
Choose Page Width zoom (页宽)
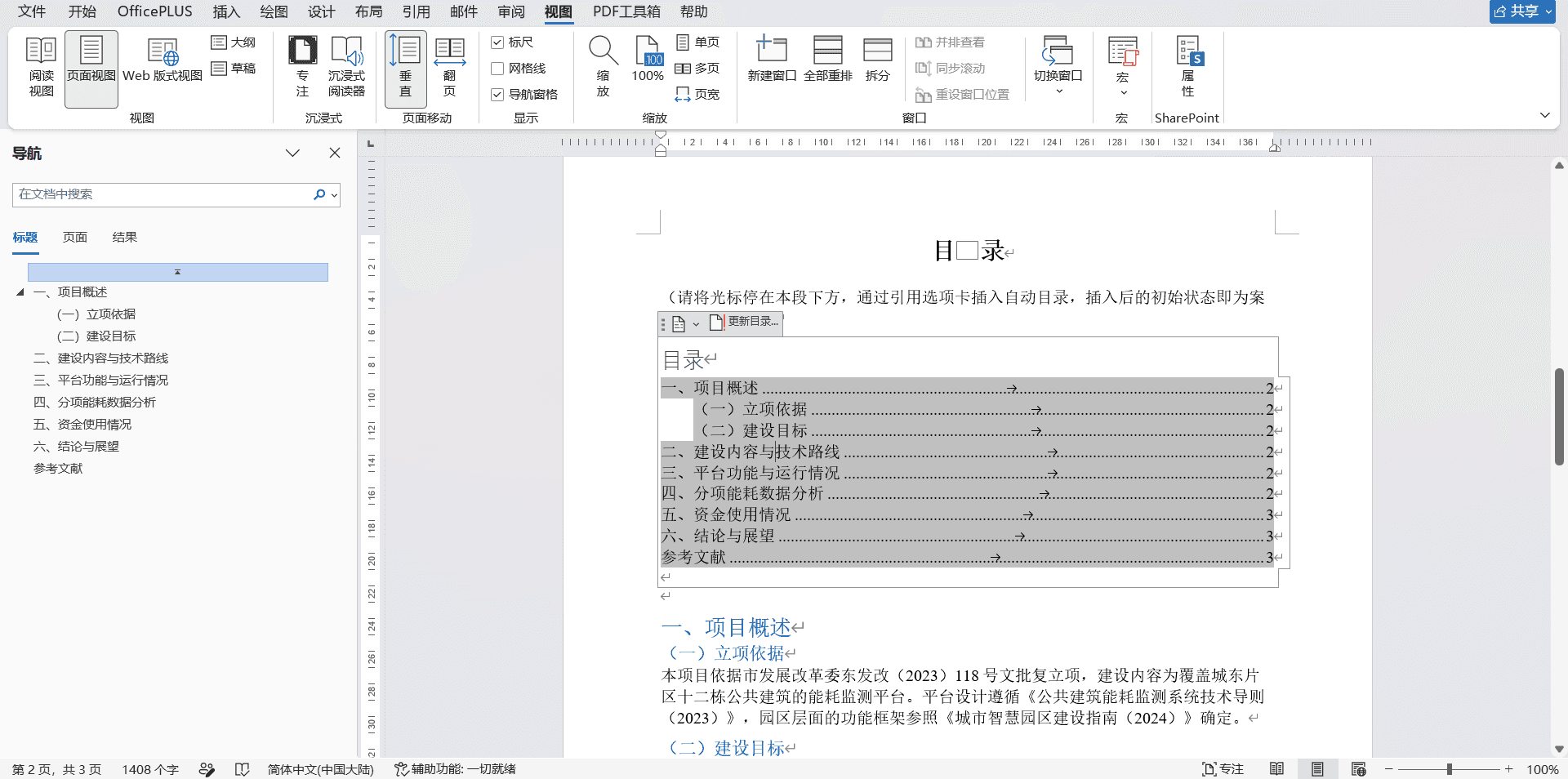click(698, 95)
